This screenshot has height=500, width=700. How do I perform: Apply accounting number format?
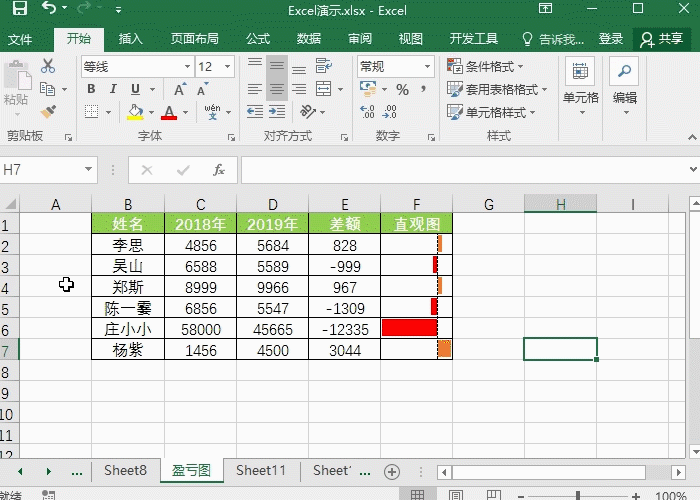pos(368,89)
